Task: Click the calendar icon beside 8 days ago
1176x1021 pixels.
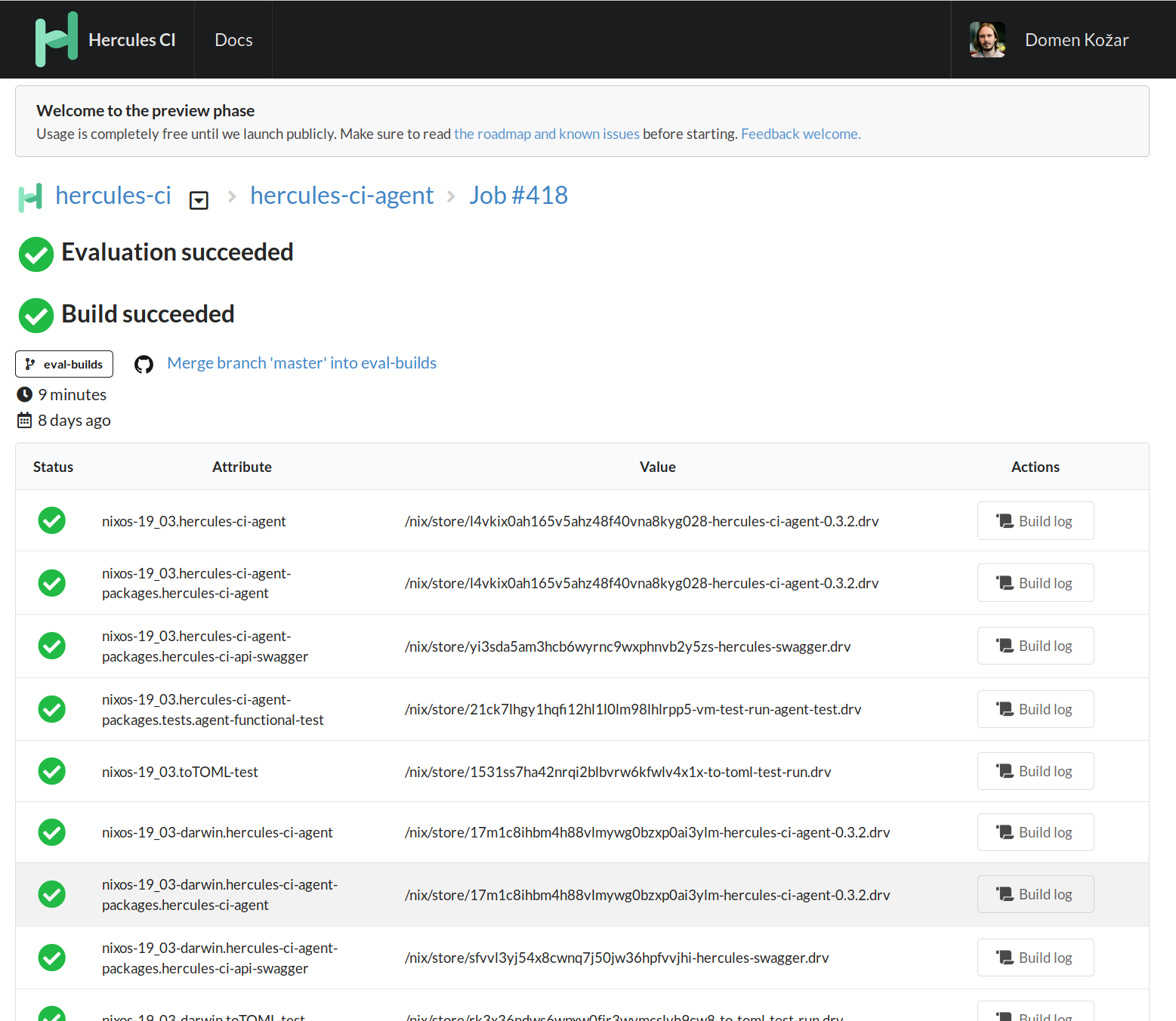Action: 25,420
